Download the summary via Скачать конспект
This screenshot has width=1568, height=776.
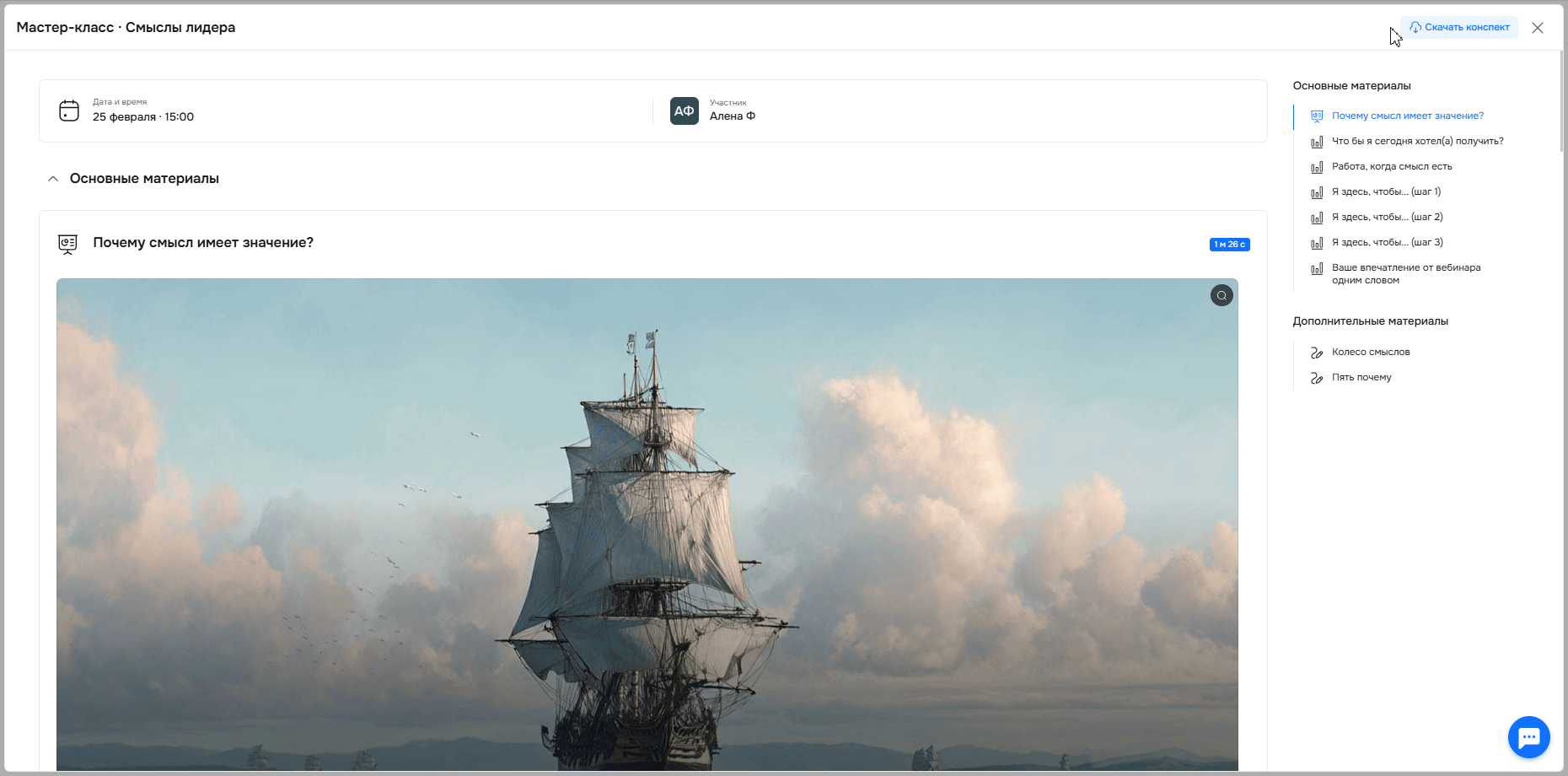1459,27
